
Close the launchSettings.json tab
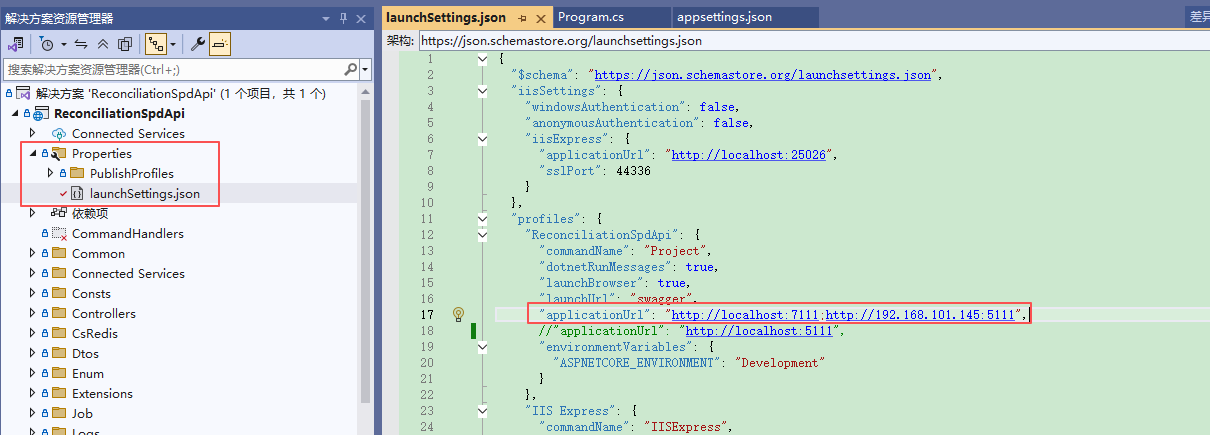point(541,18)
